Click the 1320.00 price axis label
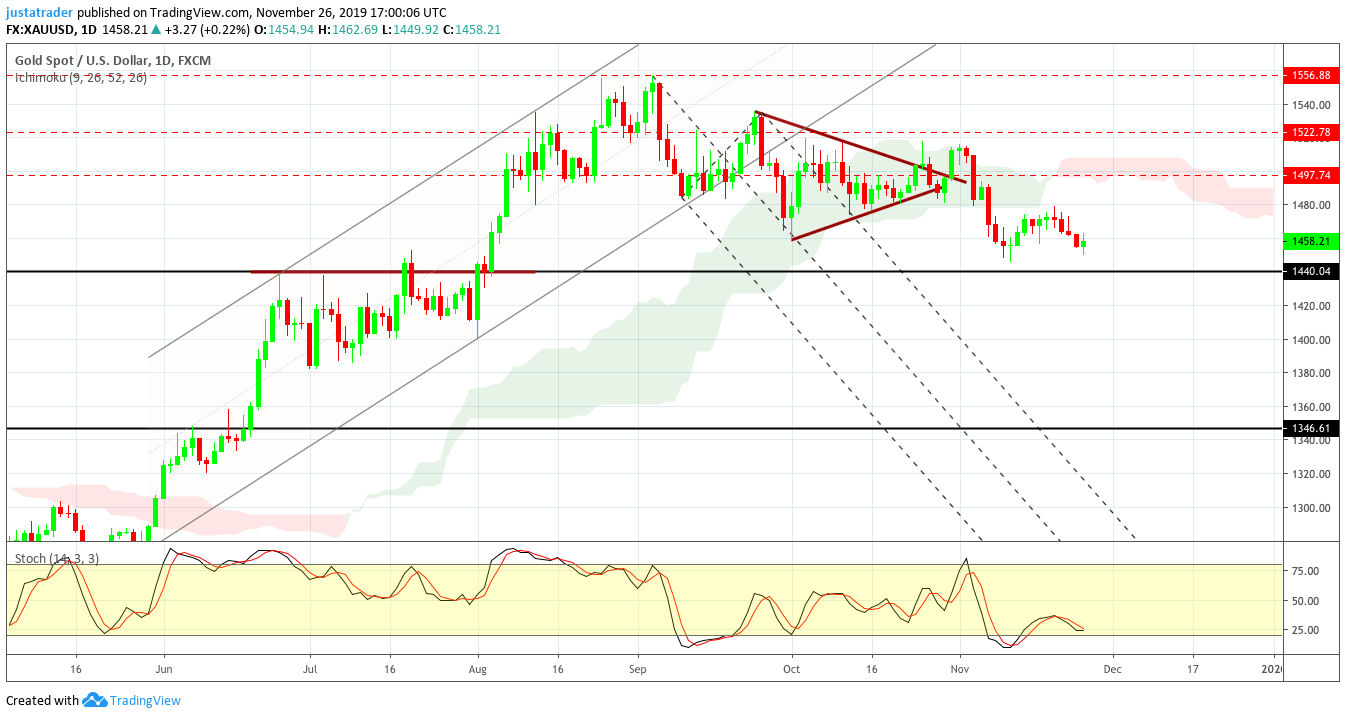Screen dimensions: 1346x718 click(x=1310, y=473)
